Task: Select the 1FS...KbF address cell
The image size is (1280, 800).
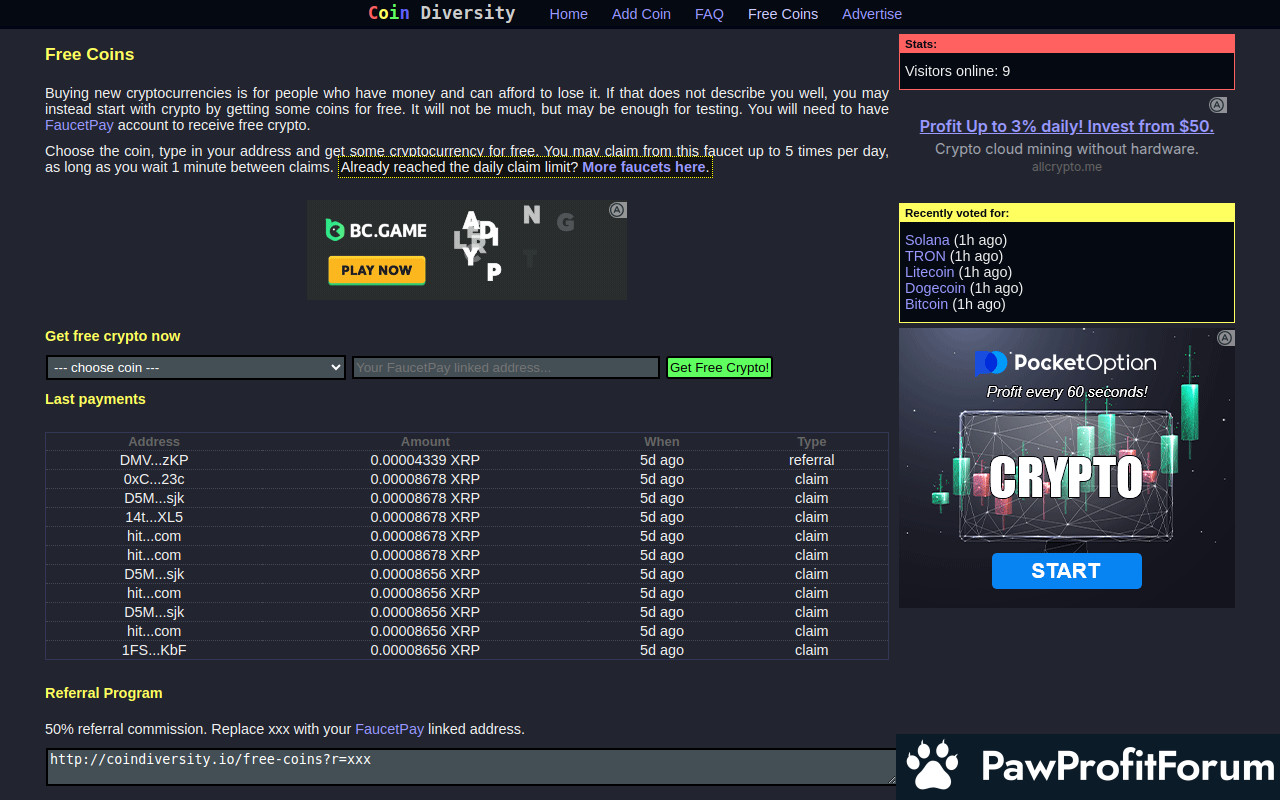Action: click(154, 650)
